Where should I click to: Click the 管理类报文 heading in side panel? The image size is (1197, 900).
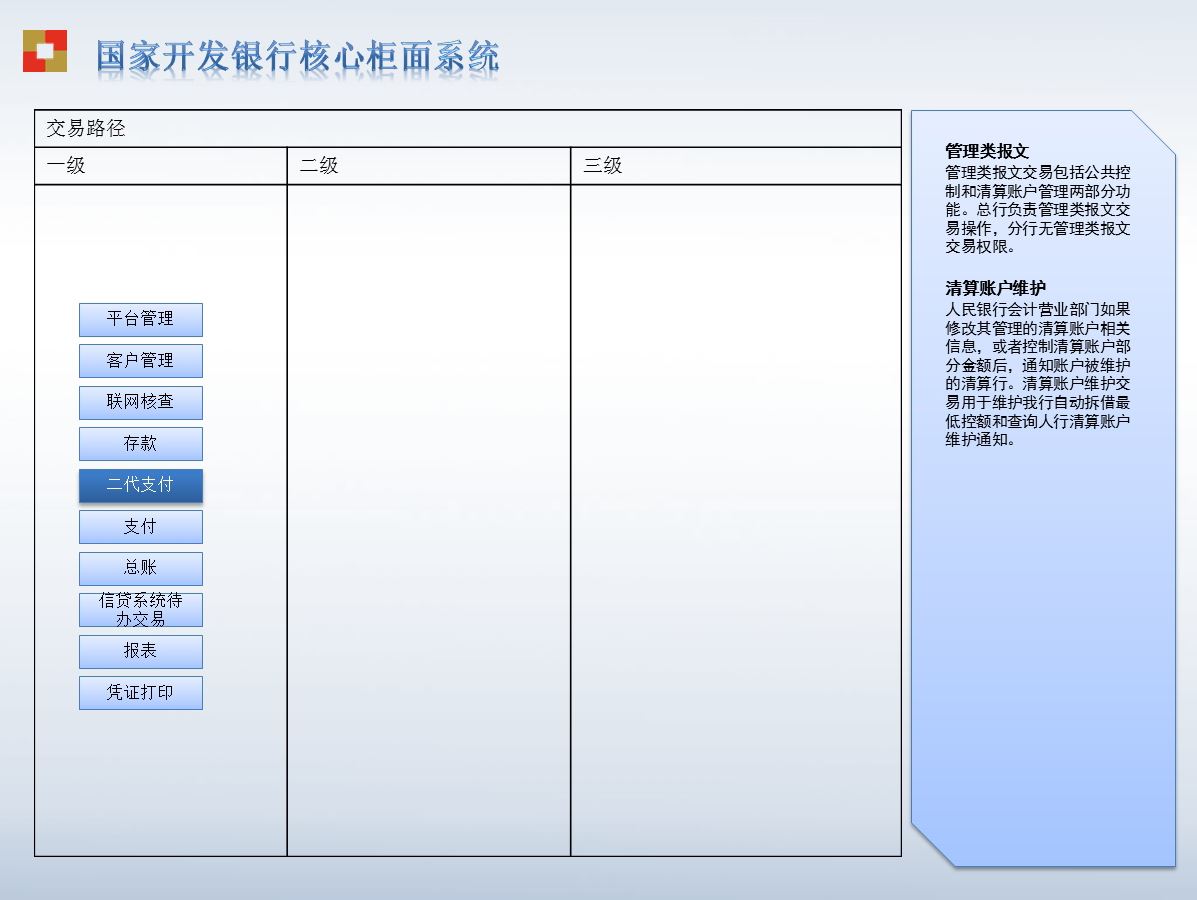(987, 151)
